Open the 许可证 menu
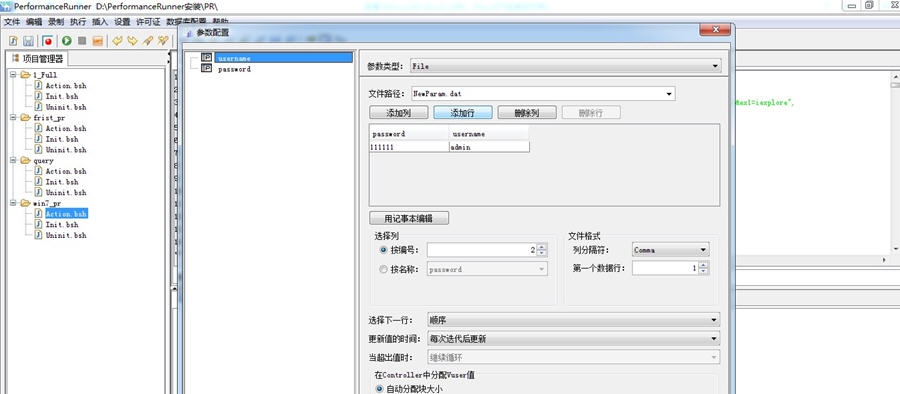900x394 pixels. coord(148,22)
